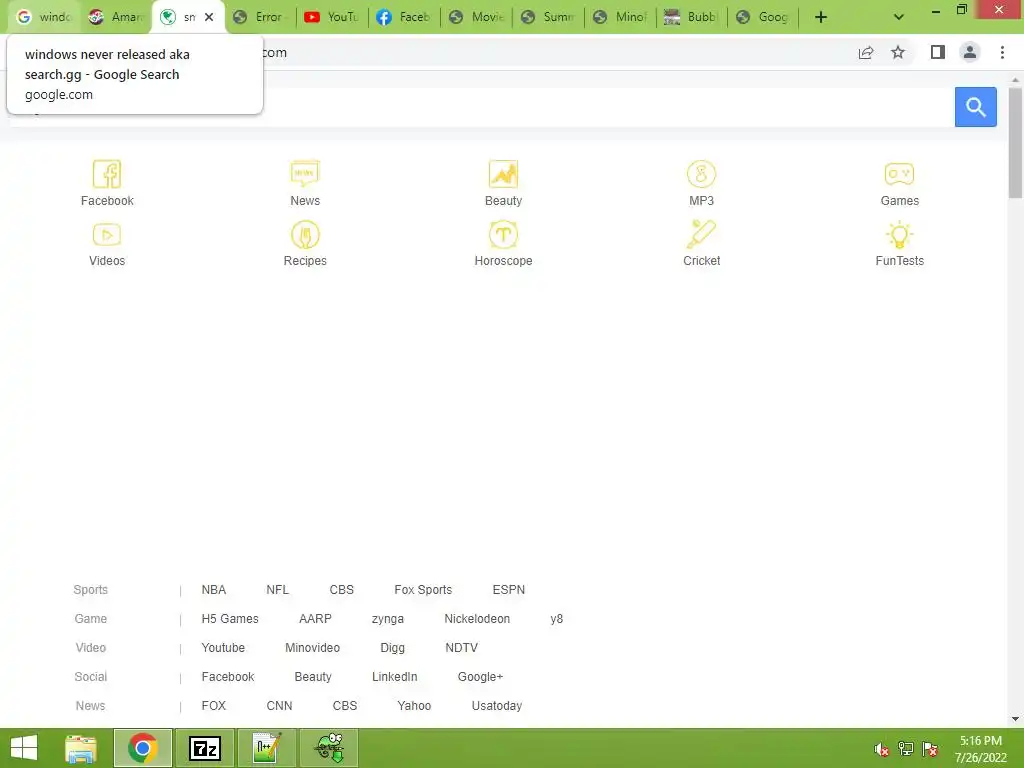Open 7-Zip from the taskbar

[204, 748]
